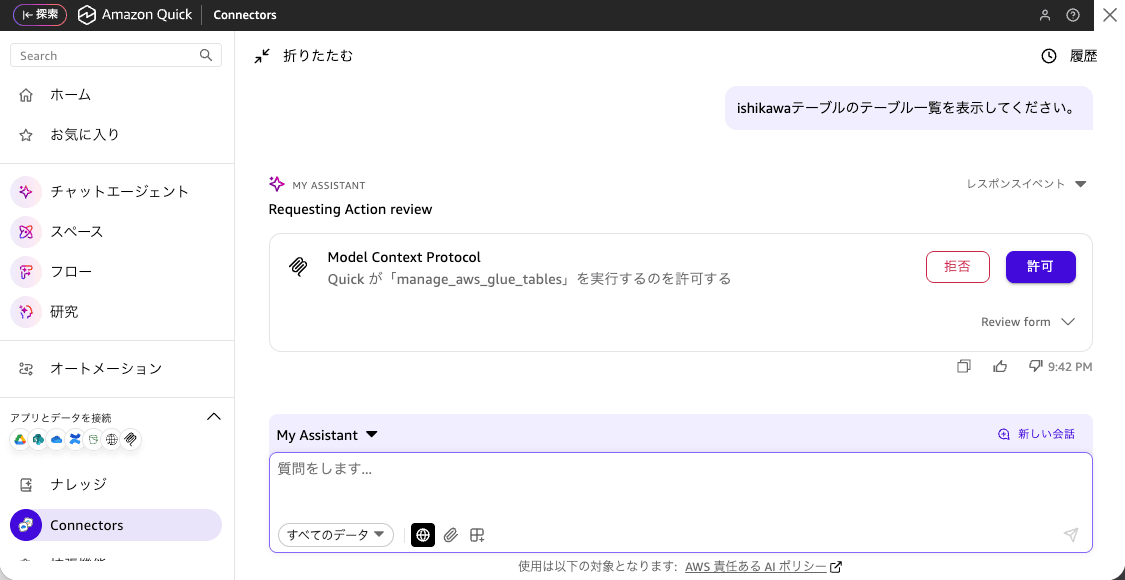The height and width of the screenshot is (580, 1125).
Task: Click the お気に入り star icon
Action: pos(26,134)
